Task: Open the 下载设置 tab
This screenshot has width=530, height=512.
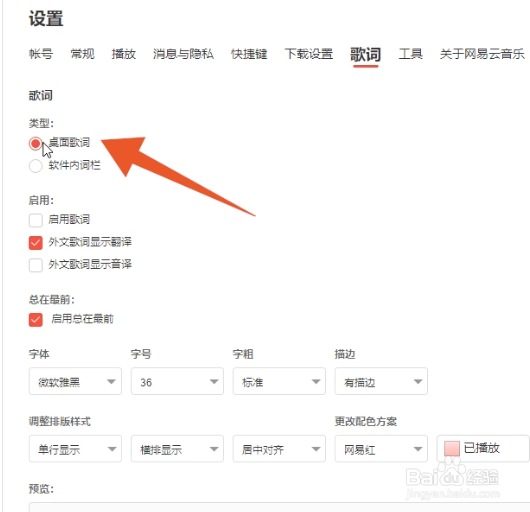Action: click(309, 54)
